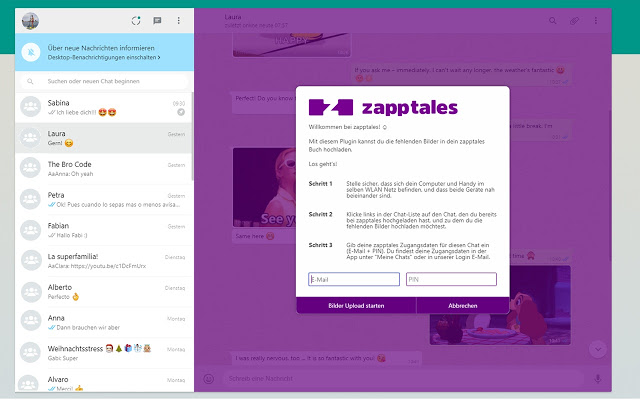Open the HAPPY image thumbnail
This screenshot has width=640, height=400.
[291, 45]
